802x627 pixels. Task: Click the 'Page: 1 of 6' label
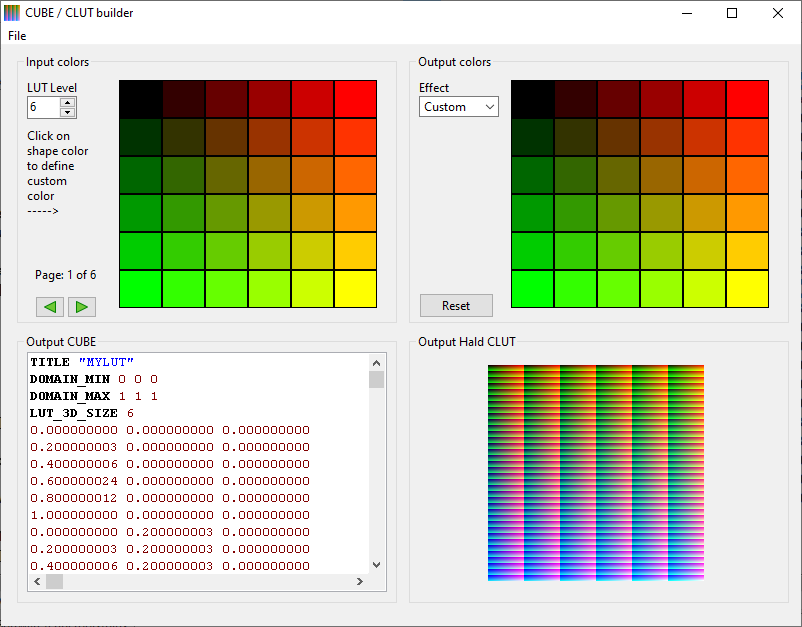coord(65,275)
